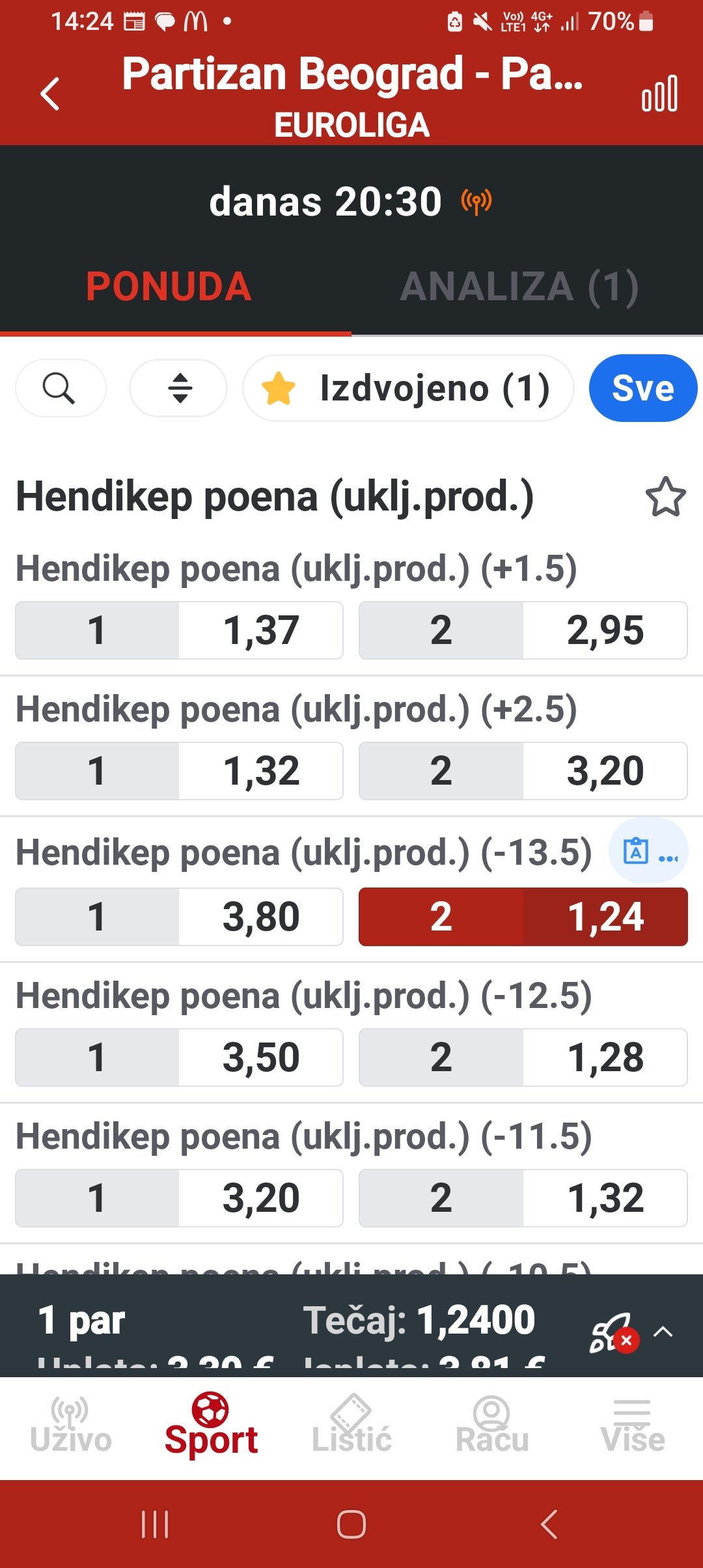Select the Sve filter button

click(x=642, y=389)
